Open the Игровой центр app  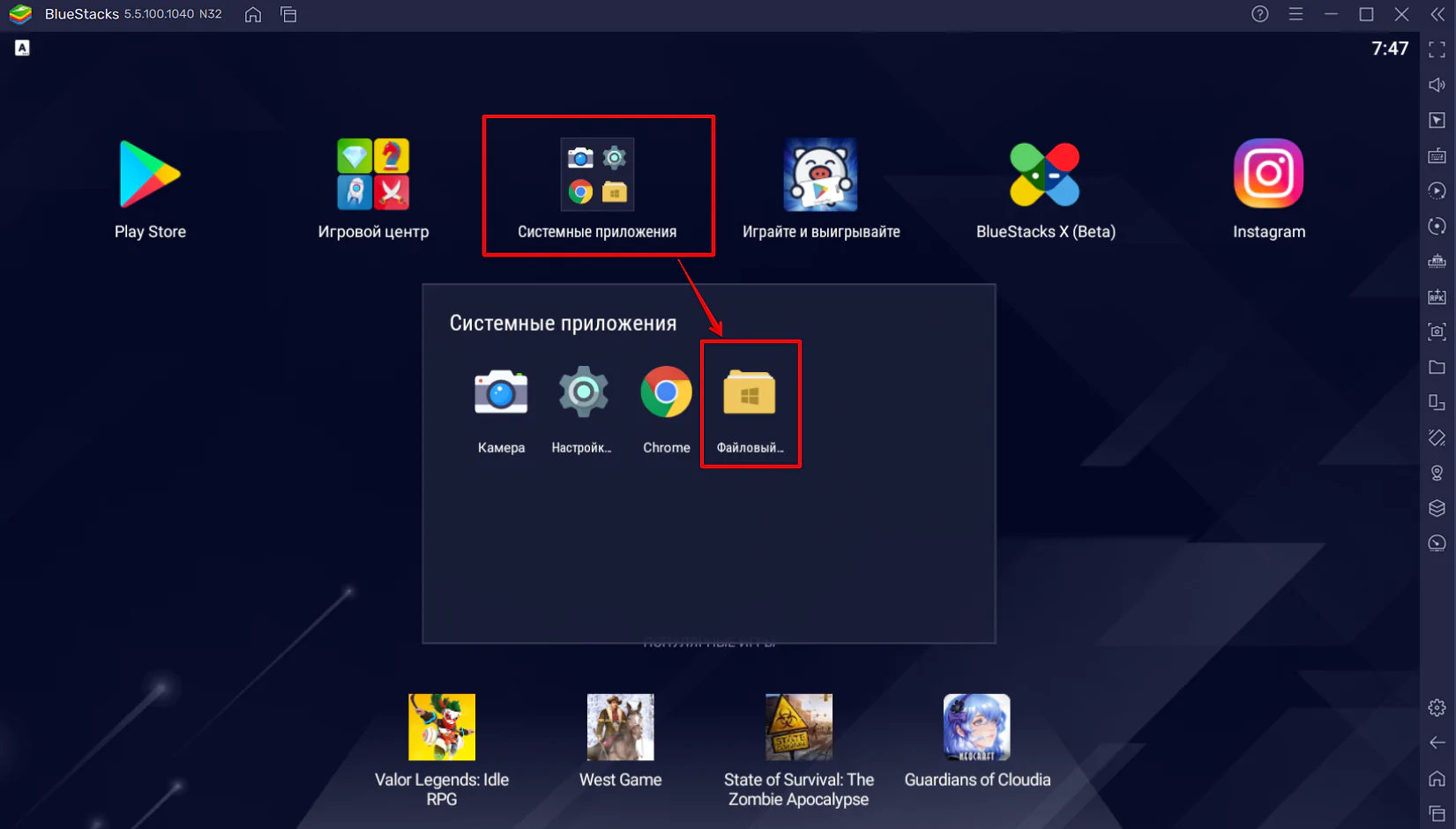[x=373, y=176]
